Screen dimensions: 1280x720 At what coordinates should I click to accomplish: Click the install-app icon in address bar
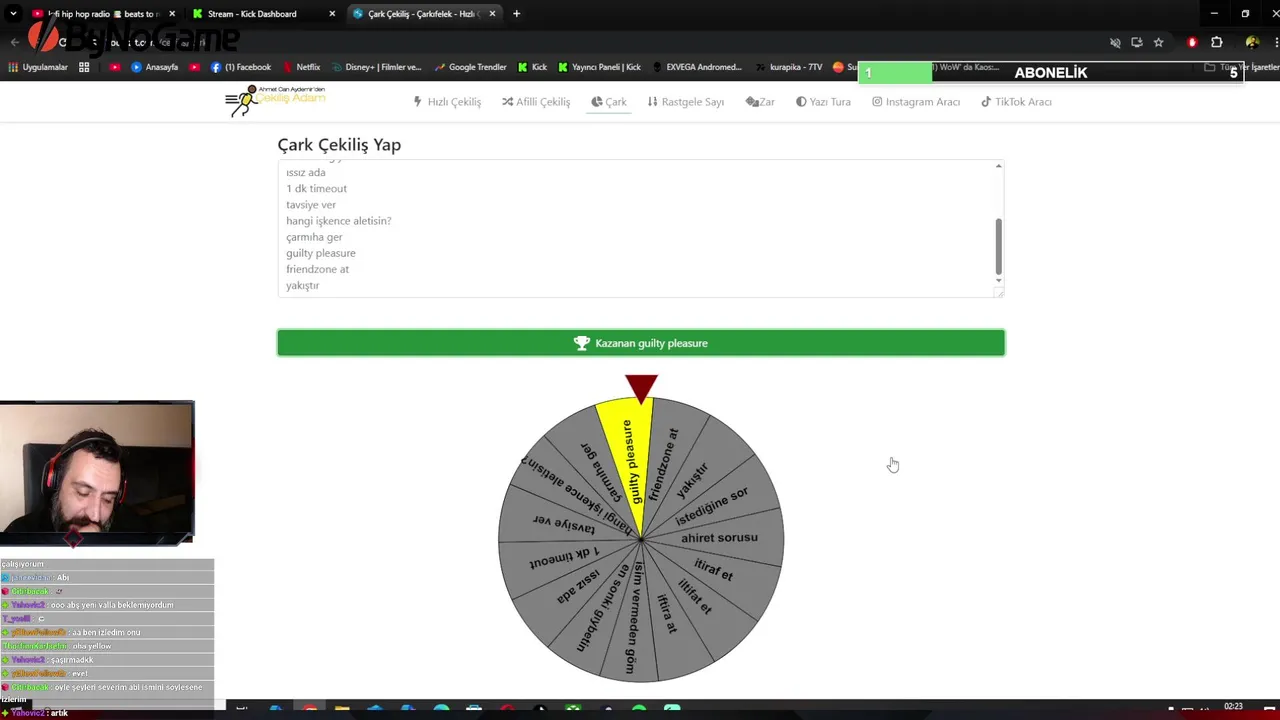coord(1137,42)
